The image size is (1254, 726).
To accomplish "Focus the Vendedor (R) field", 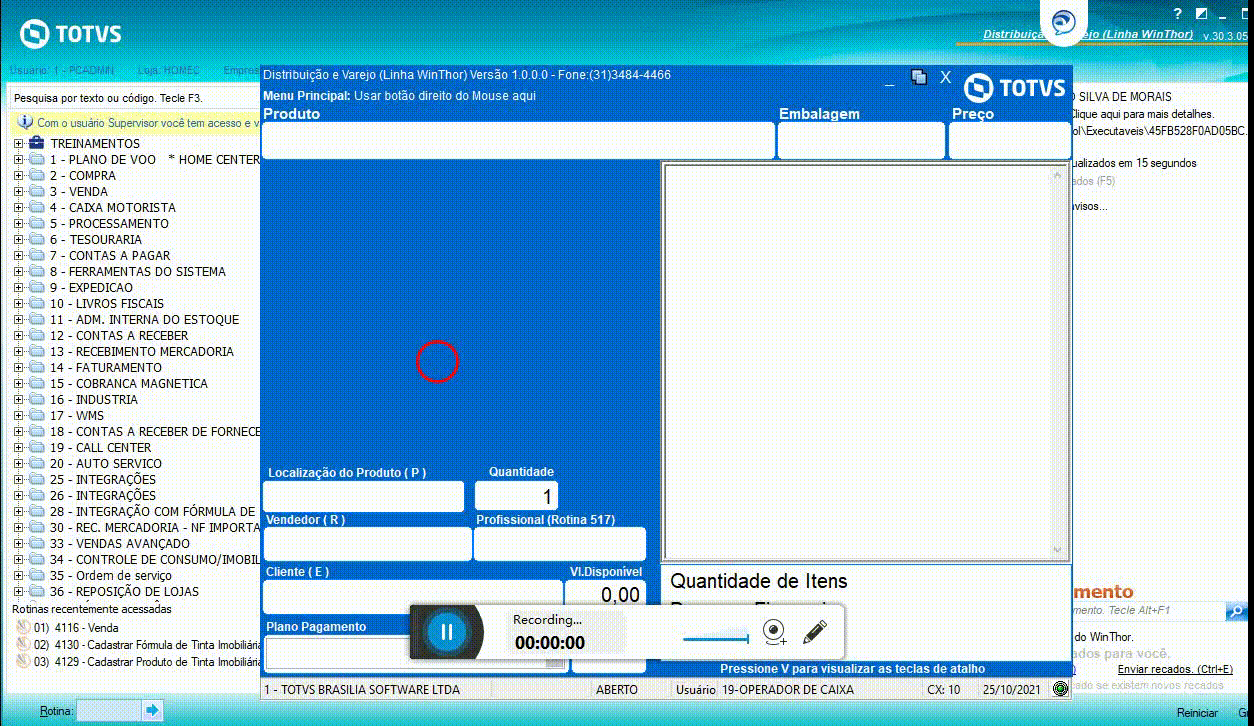I will point(367,544).
